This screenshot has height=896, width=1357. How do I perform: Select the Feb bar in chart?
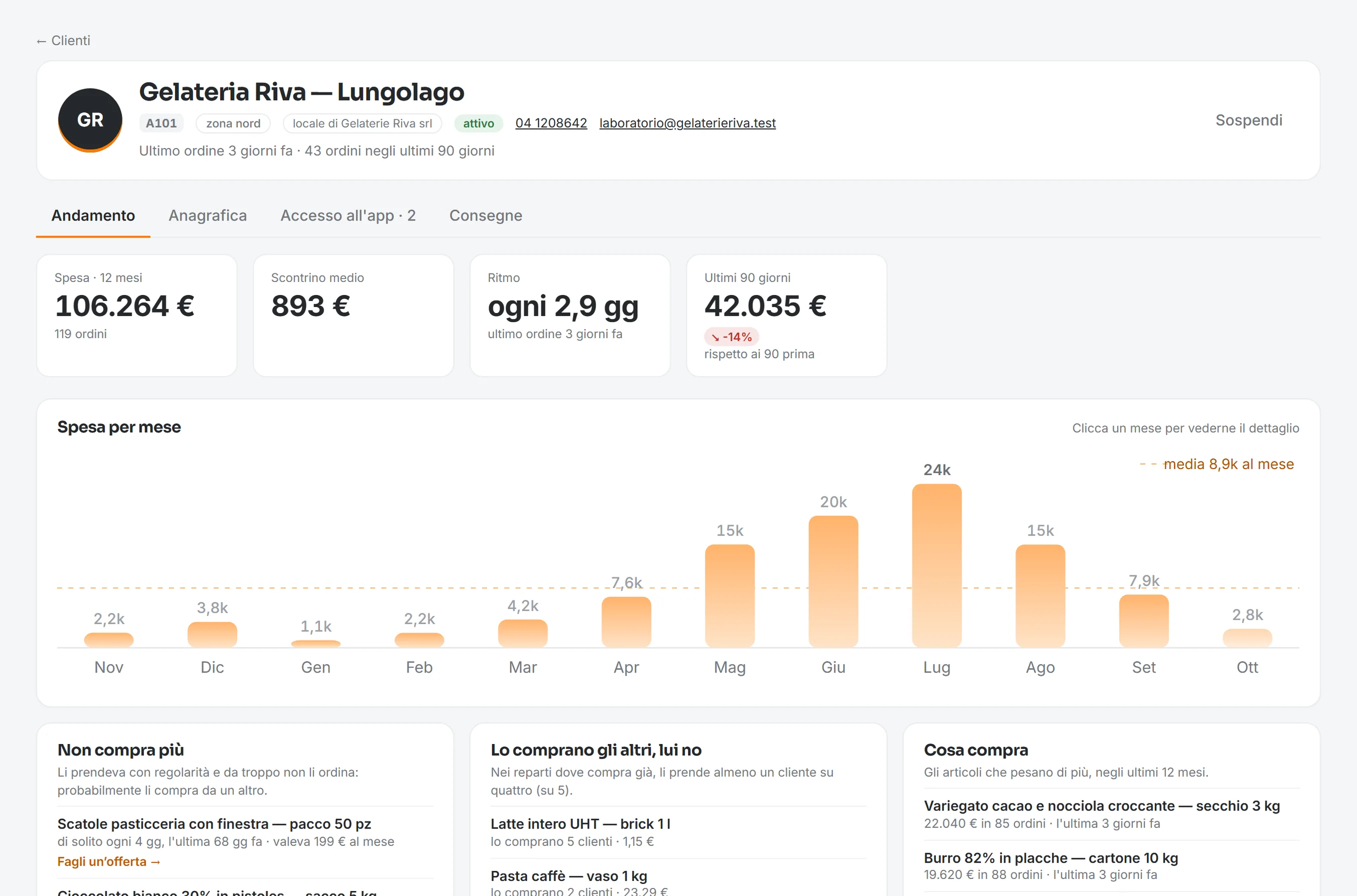click(x=419, y=640)
